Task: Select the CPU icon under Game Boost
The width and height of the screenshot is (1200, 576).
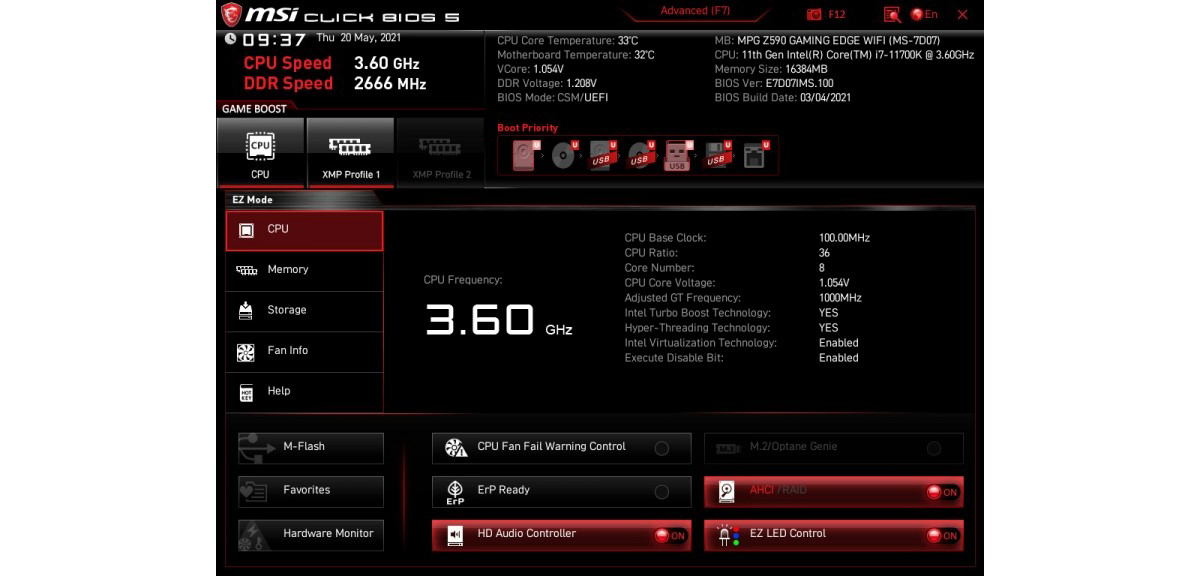Action: 260,150
